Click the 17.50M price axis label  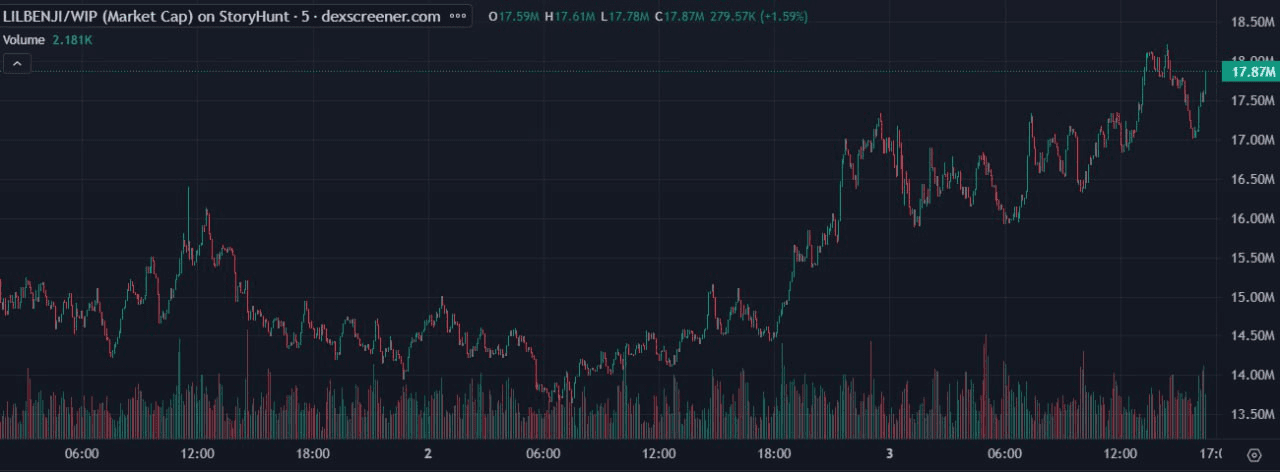tap(1253, 101)
